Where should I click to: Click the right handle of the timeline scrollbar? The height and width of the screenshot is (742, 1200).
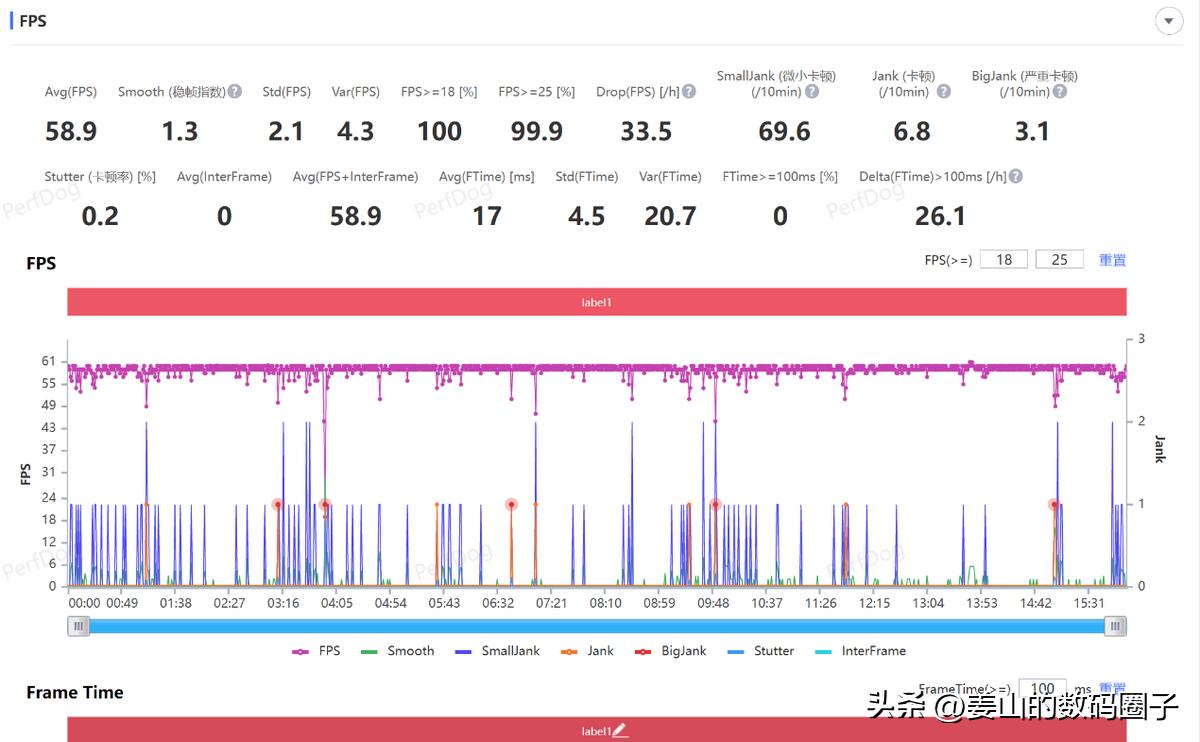pyautogui.click(x=1114, y=625)
